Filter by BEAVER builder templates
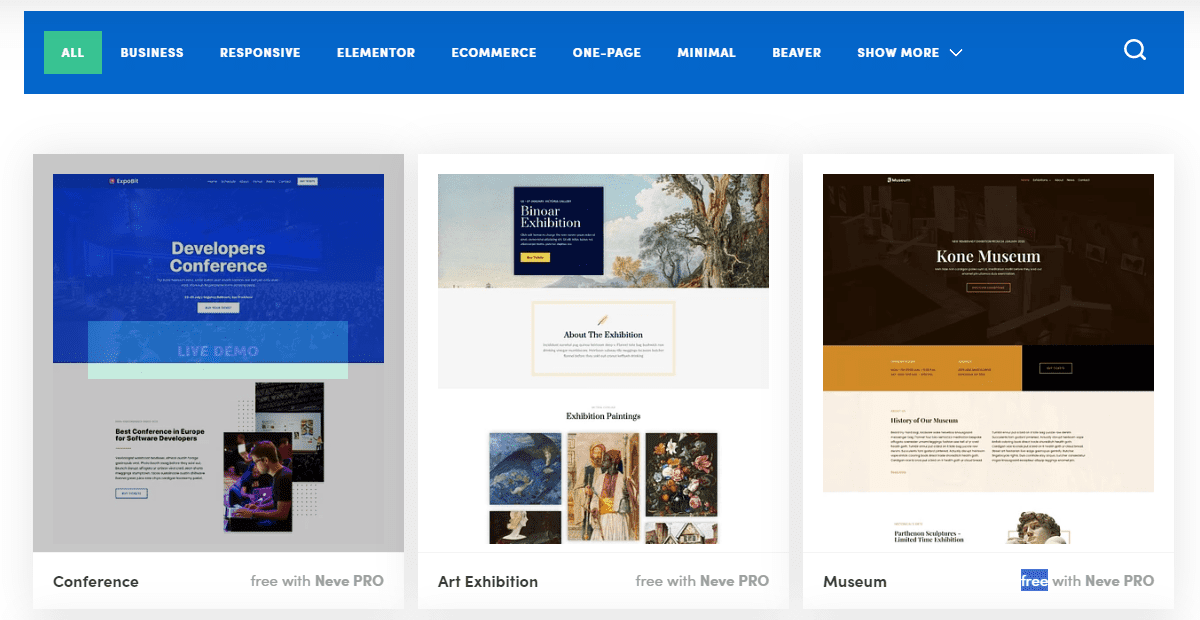1200x620 pixels. pos(796,53)
